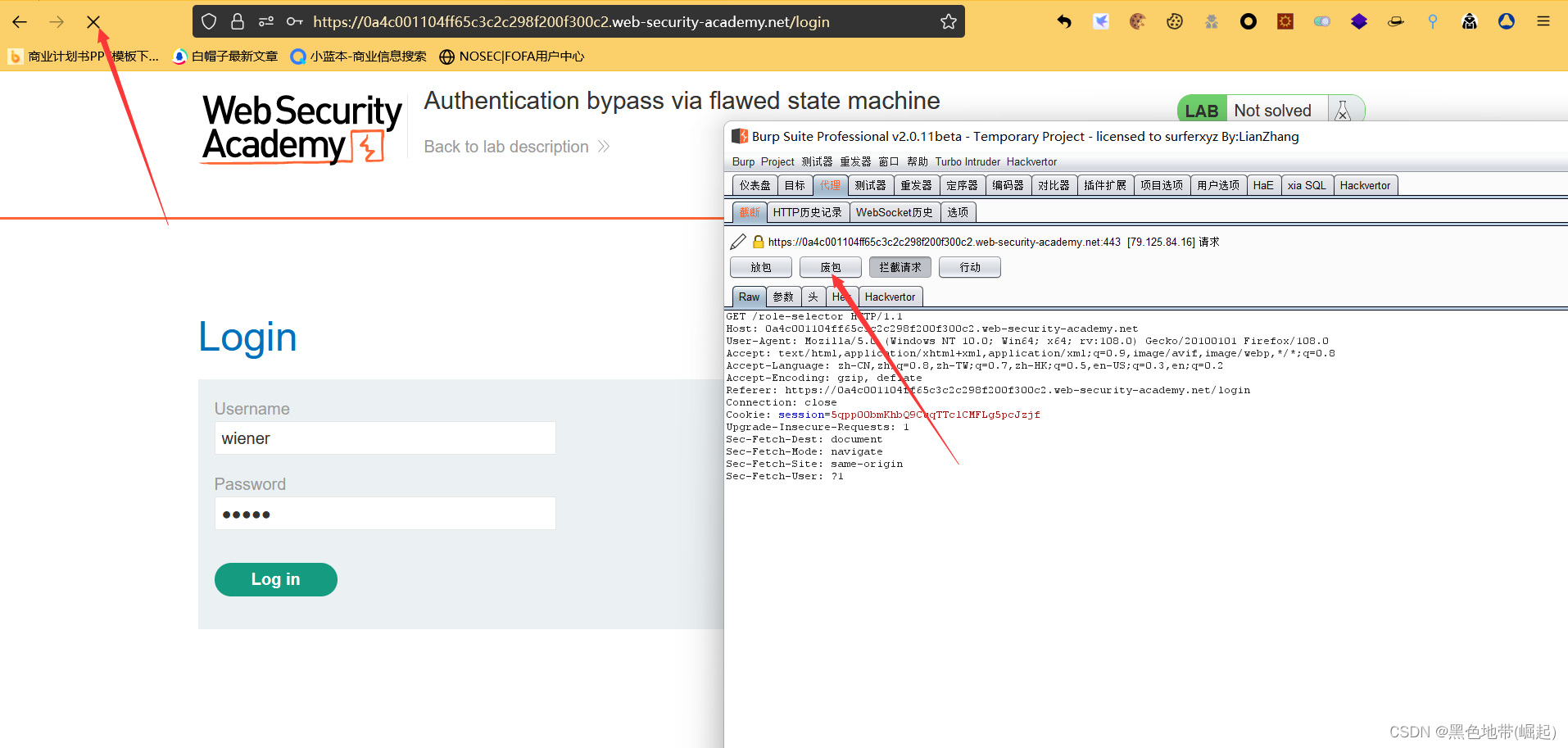The width and height of the screenshot is (1568, 748).
Task: Click the hat-shaped extension icon
Action: pyautogui.click(x=1396, y=21)
